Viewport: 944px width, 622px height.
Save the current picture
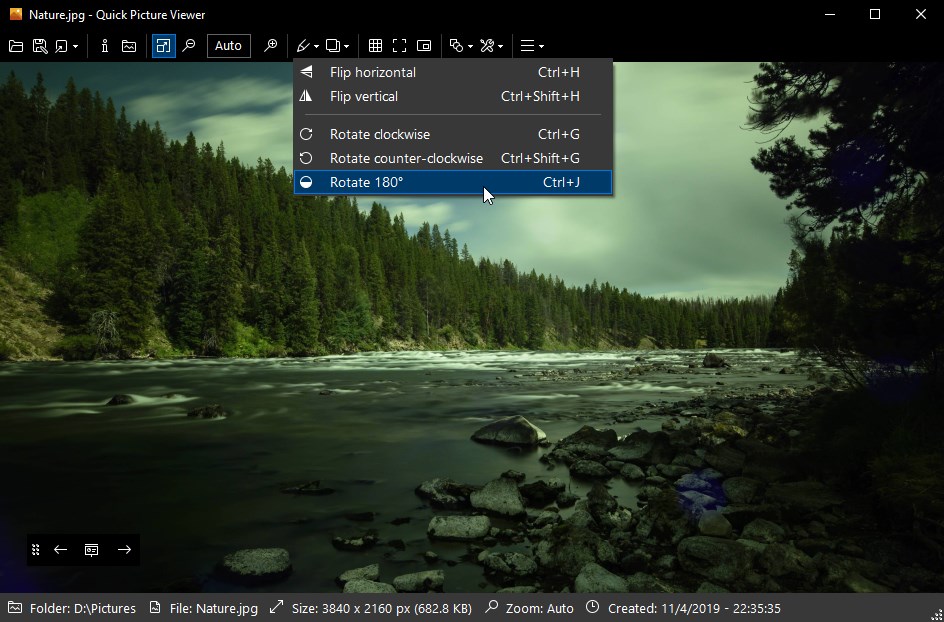click(x=40, y=45)
